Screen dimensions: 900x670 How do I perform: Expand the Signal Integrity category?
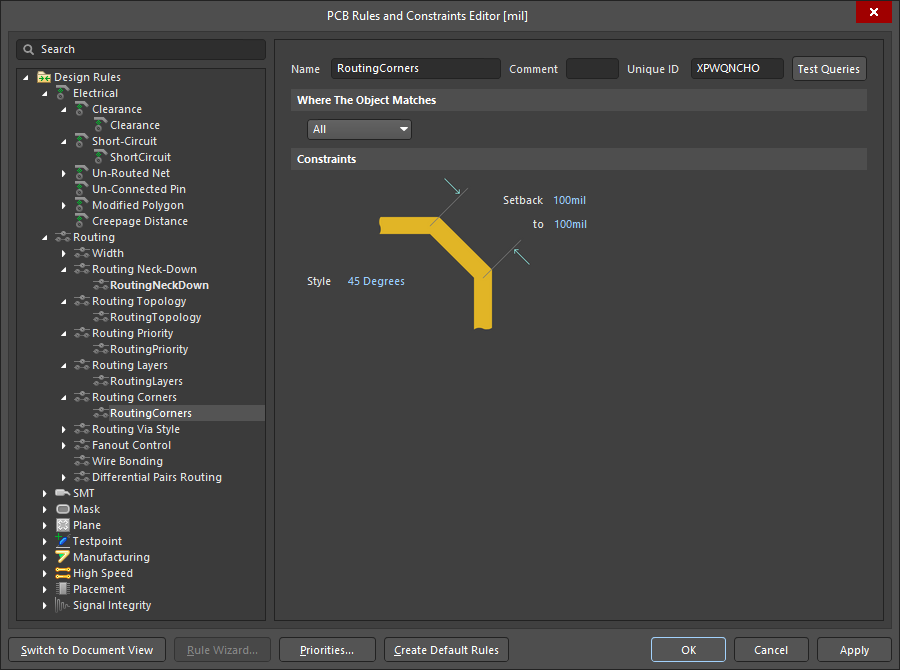45,605
